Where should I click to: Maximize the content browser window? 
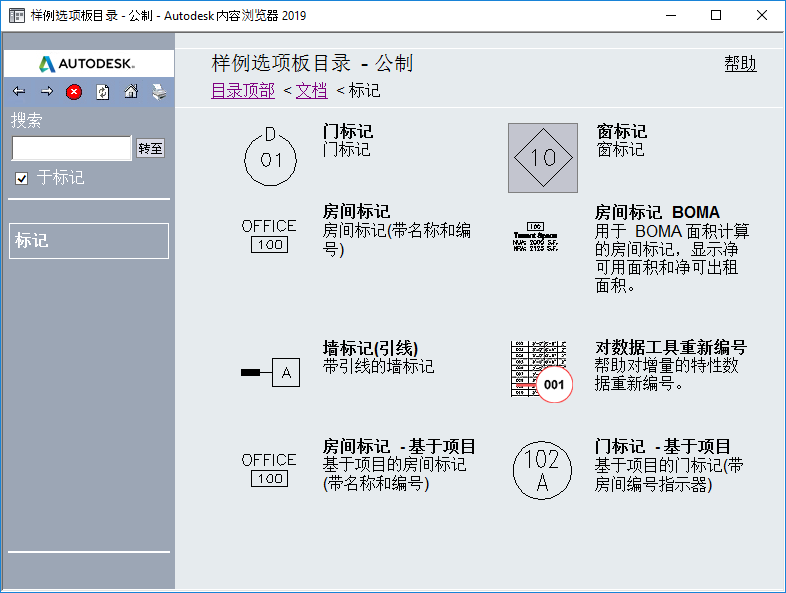pos(716,16)
